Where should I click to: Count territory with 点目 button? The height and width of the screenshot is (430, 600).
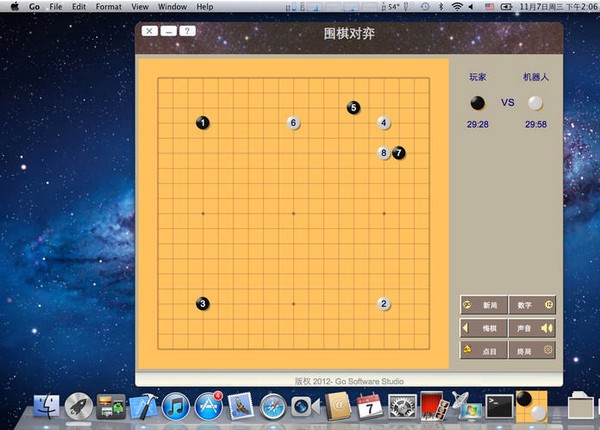pyautogui.click(x=484, y=350)
